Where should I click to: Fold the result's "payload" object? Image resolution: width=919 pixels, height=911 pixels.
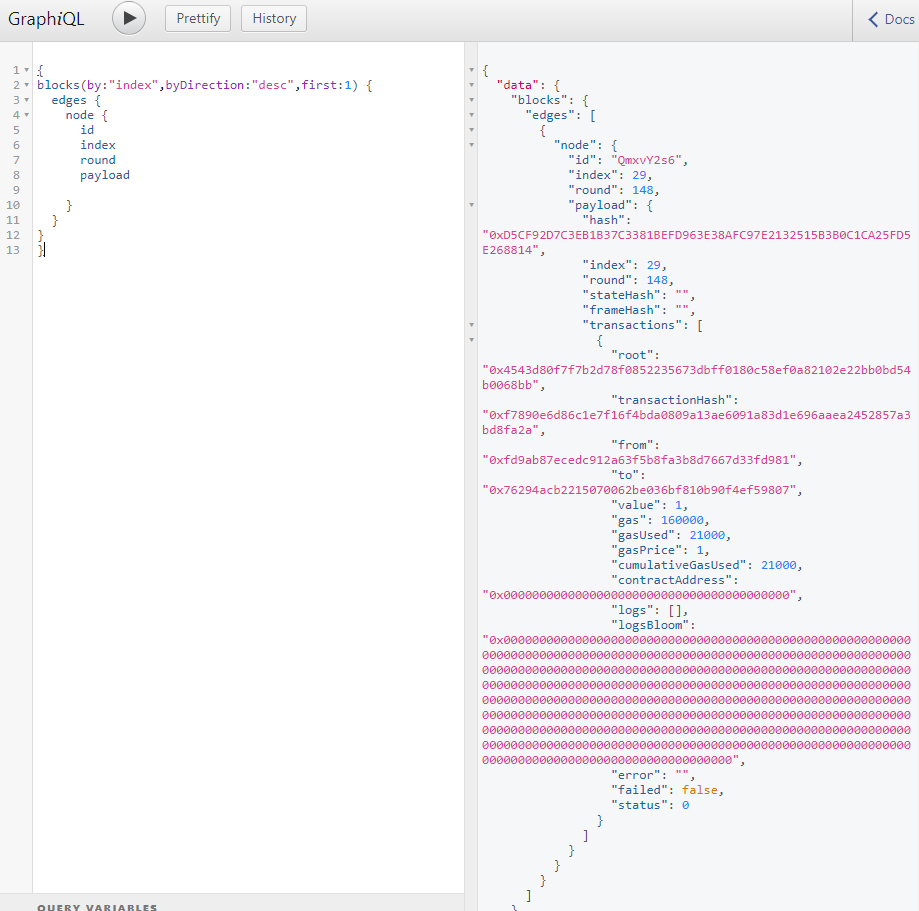(472, 205)
